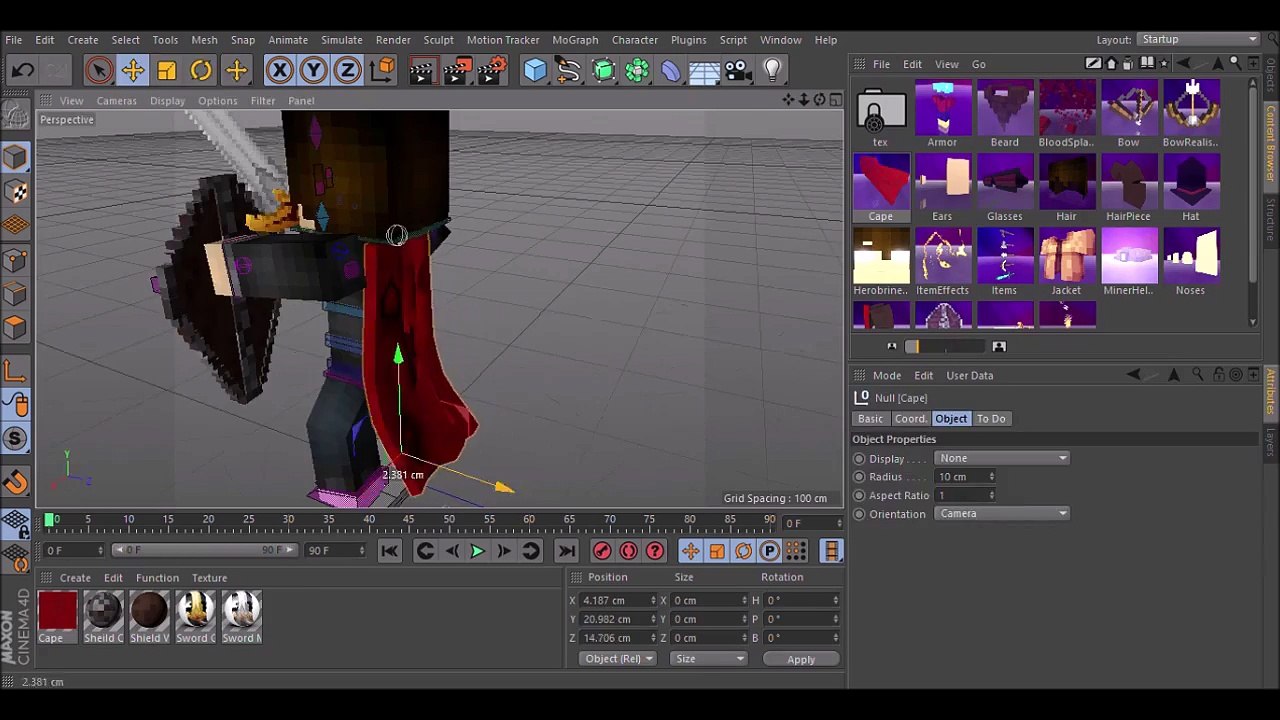
Task: Play the animation forward
Action: coord(478,551)
